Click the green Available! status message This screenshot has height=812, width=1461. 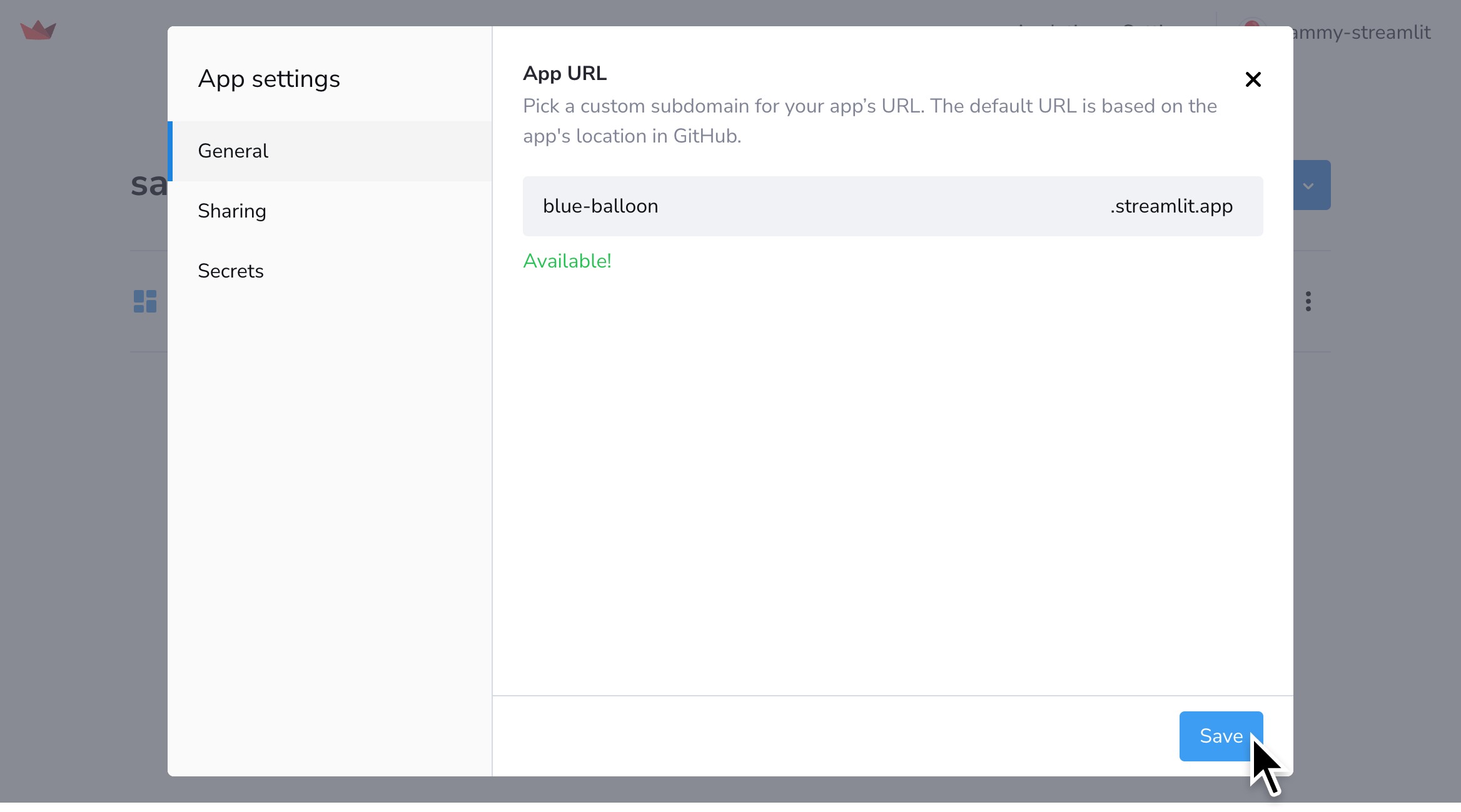567,261
